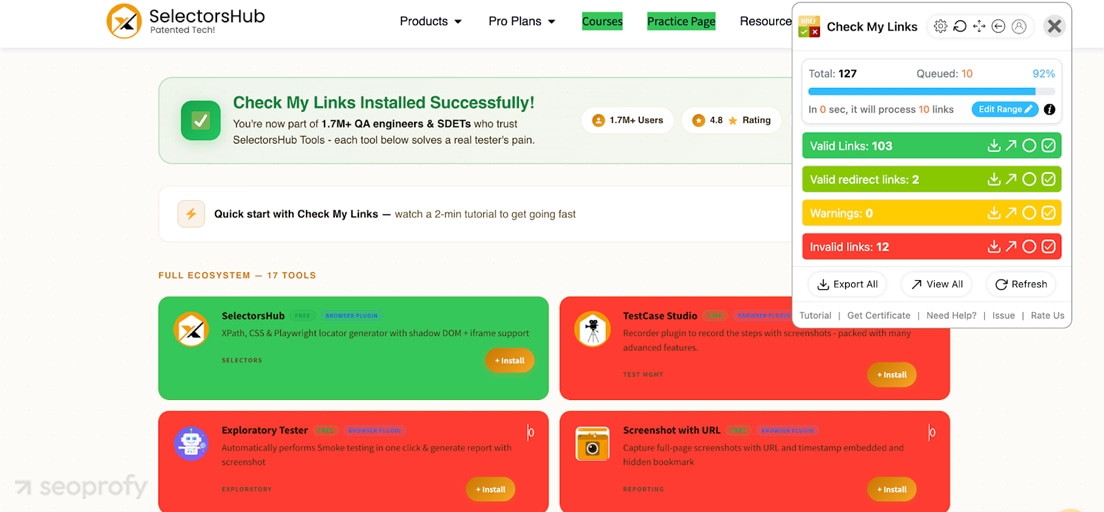Select the Valid redirect links circle toggle
1104x512 pixels.
tap(1029, 180)
